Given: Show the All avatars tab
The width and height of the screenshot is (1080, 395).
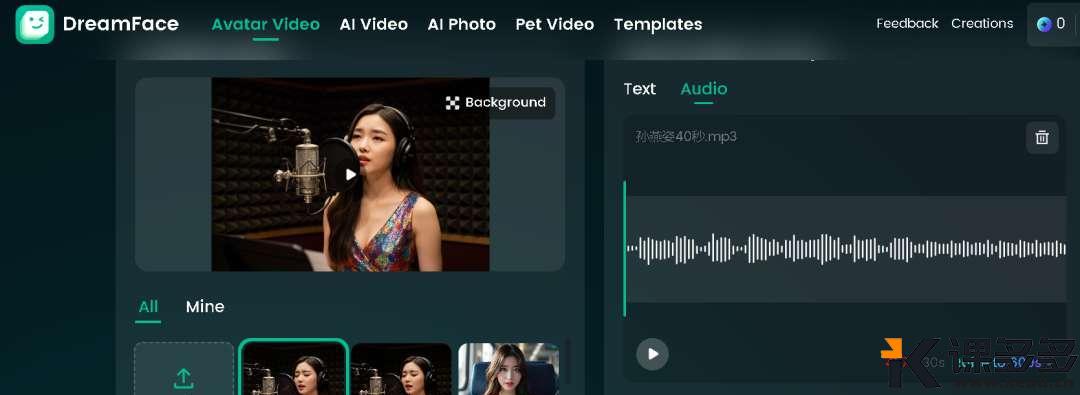Looking at the screenshot, I should pyautogui.click(x=148, y=307).
